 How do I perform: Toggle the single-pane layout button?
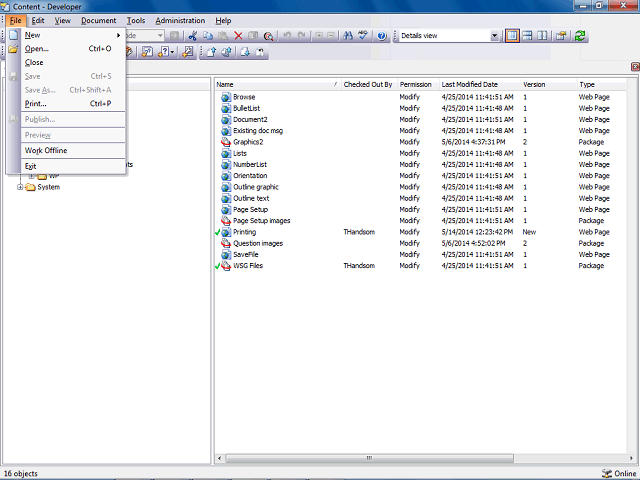pos(512,36)
